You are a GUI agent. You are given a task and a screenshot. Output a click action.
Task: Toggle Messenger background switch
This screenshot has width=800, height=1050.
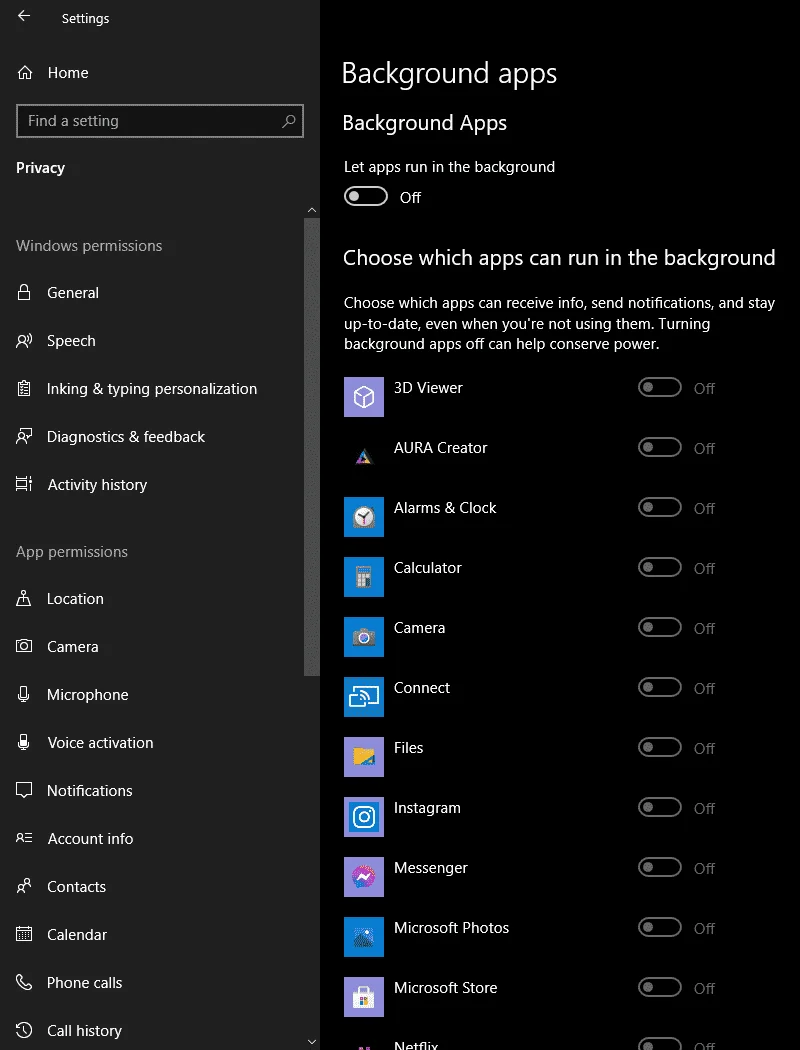pos(659,867)
